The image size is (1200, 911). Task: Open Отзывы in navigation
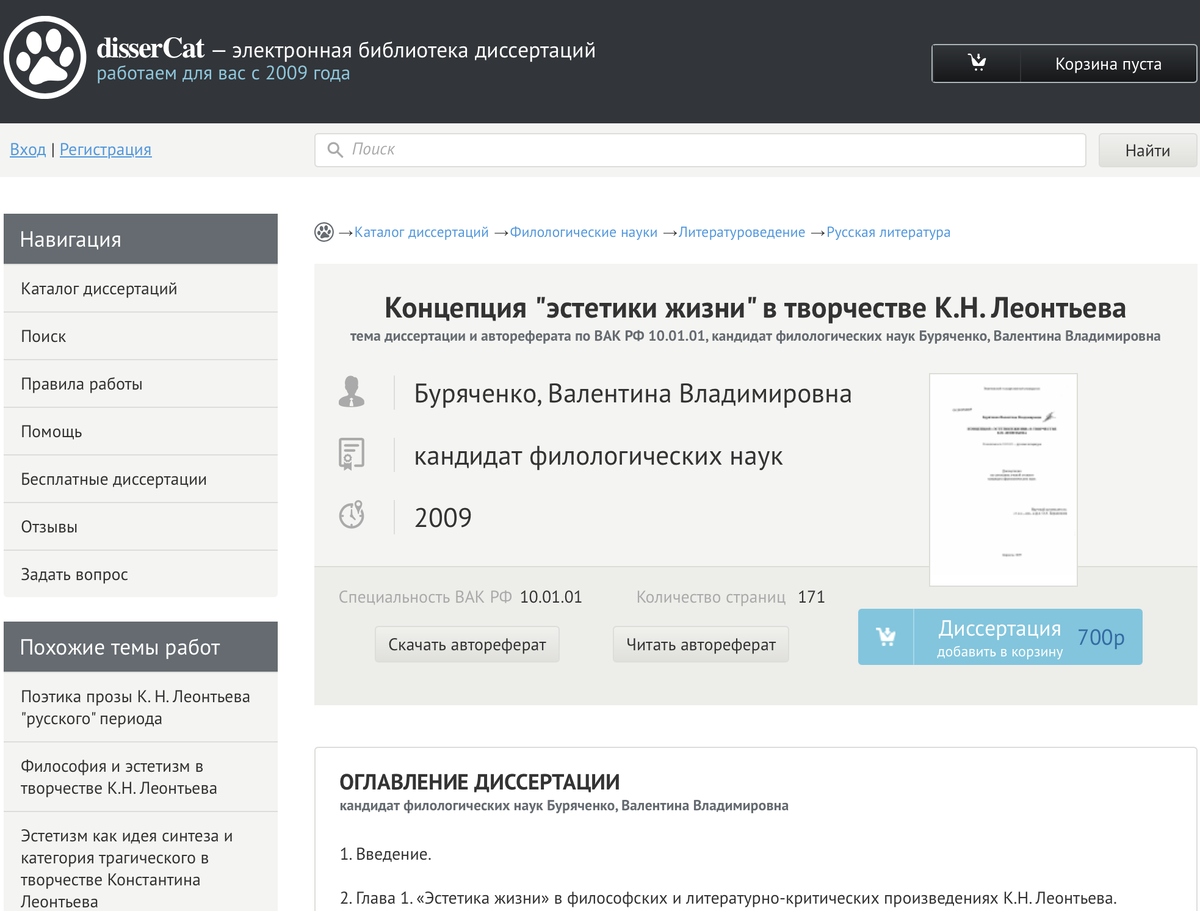coord(141,527)
